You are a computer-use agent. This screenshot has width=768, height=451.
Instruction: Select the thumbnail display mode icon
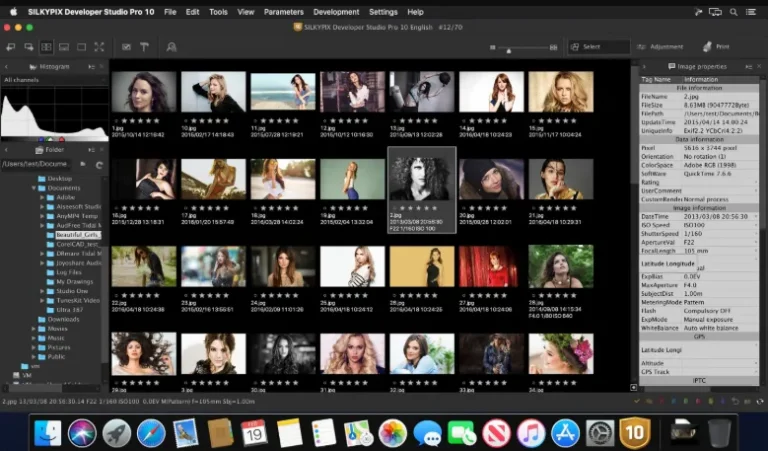point(46,47)
